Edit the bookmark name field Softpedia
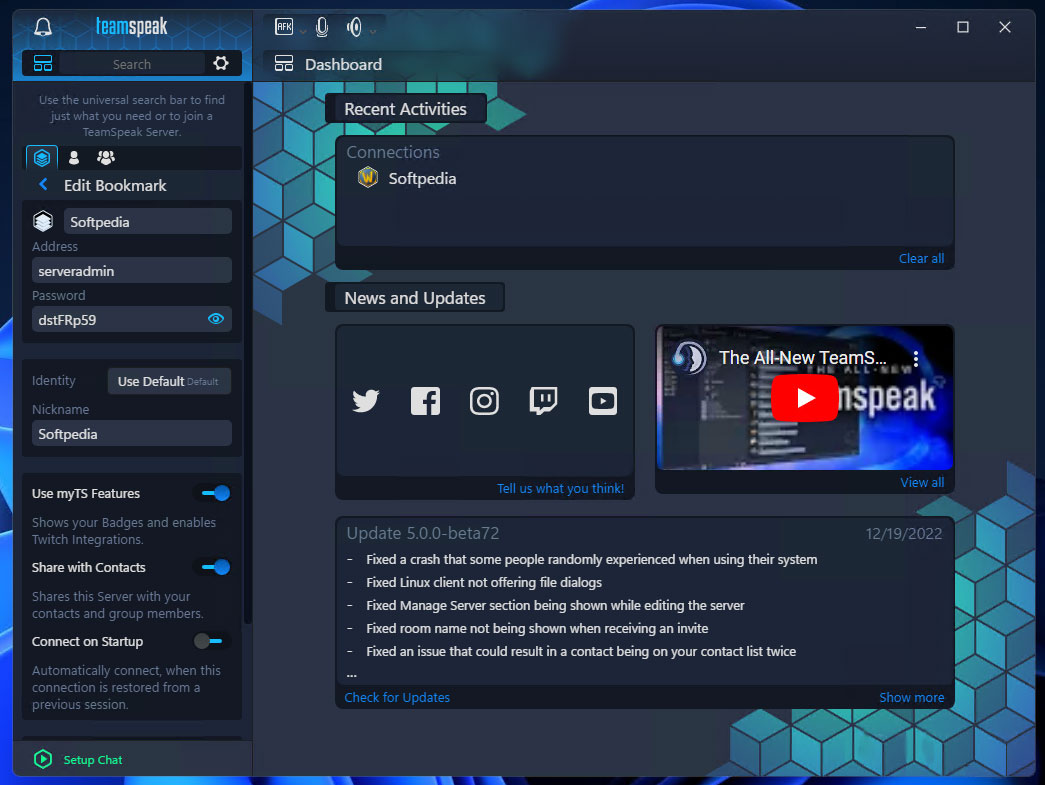Viewport: 1045px width, 785px height. (x=148, y=221)
